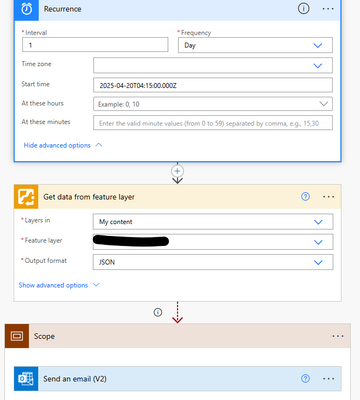
Task: Click the run-after info icon above Scope
Action: tap(158, 312)
